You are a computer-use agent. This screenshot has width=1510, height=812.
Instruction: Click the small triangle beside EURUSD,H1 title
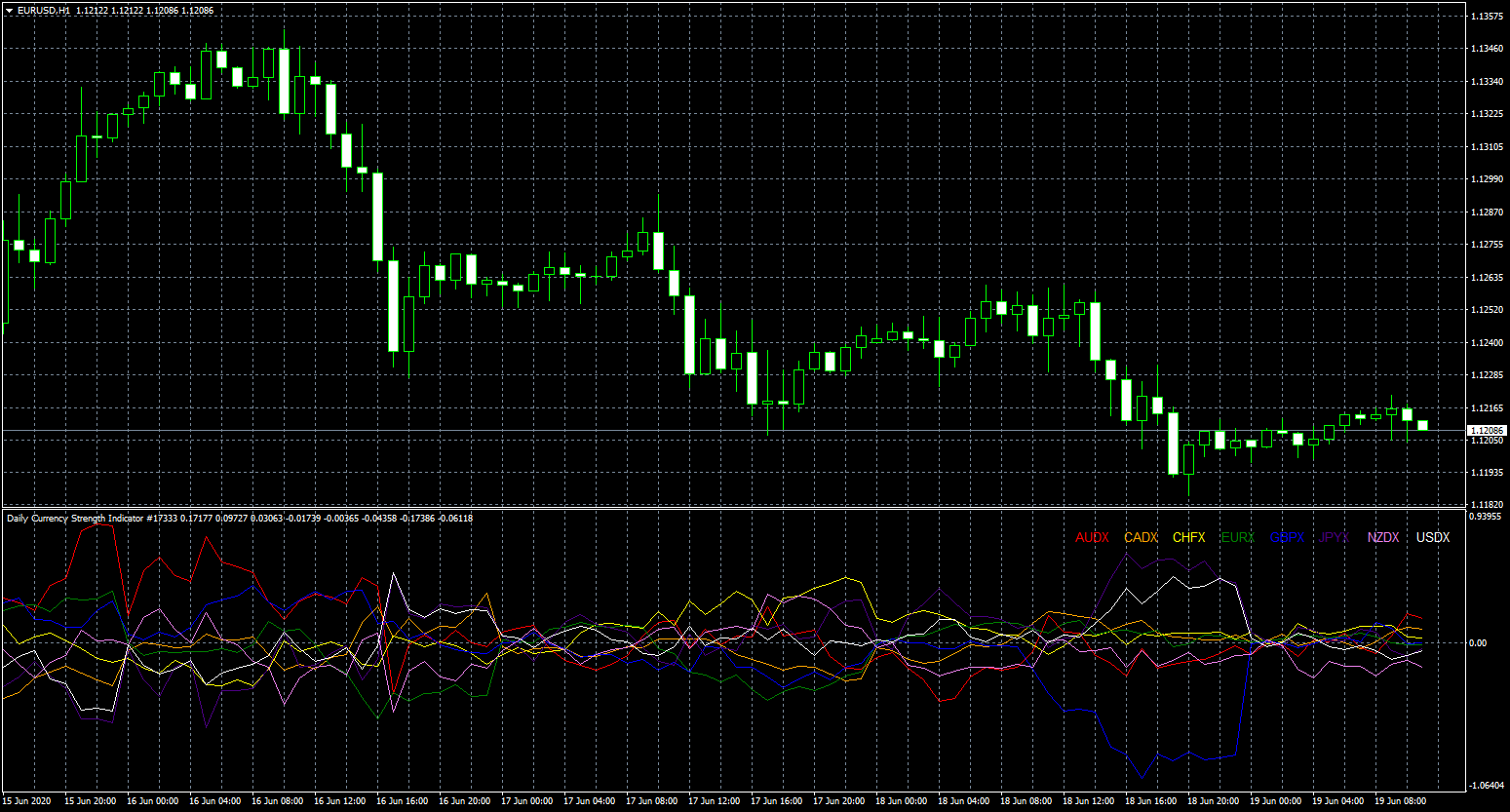pos(9,10)
